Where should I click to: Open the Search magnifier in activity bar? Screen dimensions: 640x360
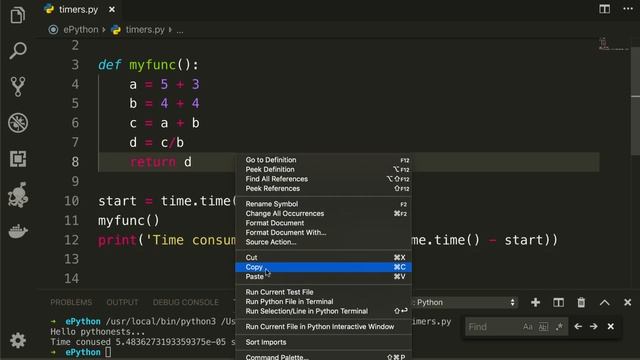coord(18,50)
